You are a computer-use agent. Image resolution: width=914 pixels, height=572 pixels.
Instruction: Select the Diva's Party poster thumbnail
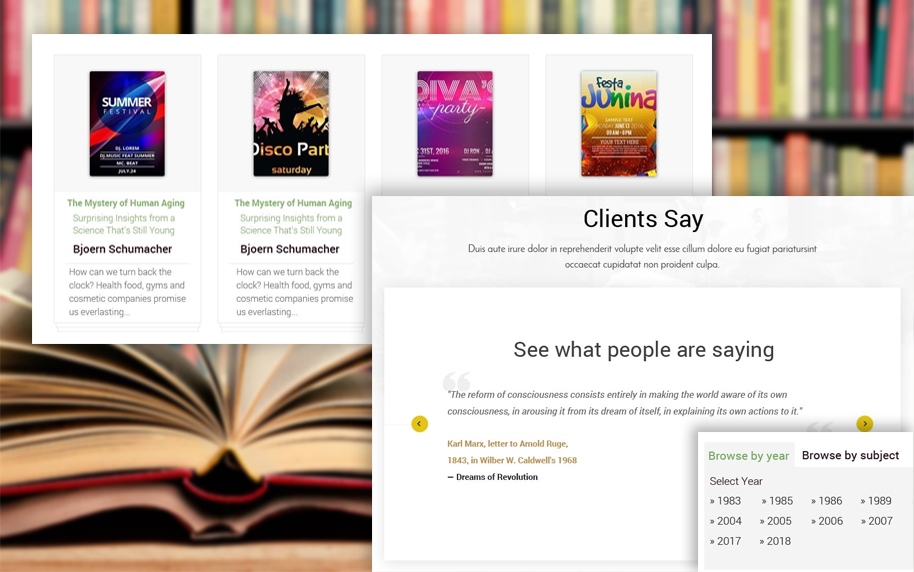tap(455, 124)
